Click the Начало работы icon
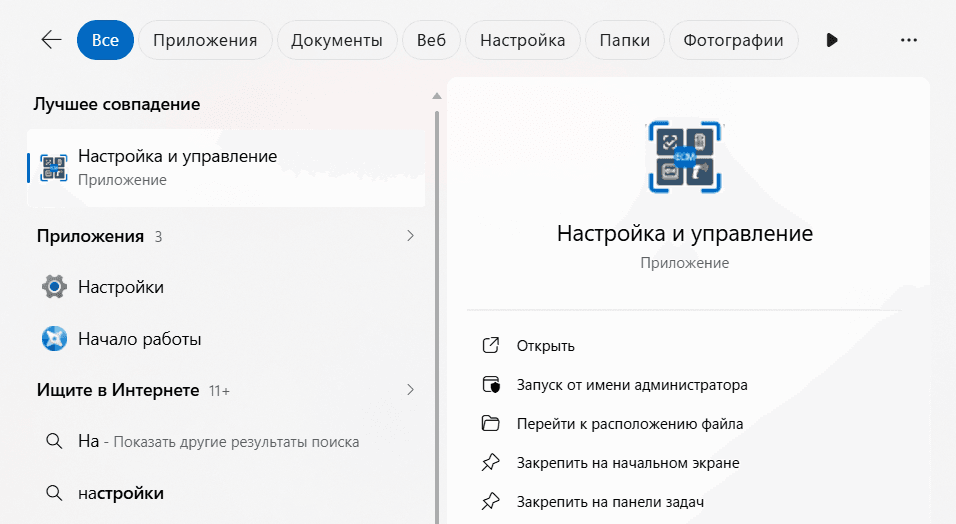The image size is (956, 524). click(54, 339)
